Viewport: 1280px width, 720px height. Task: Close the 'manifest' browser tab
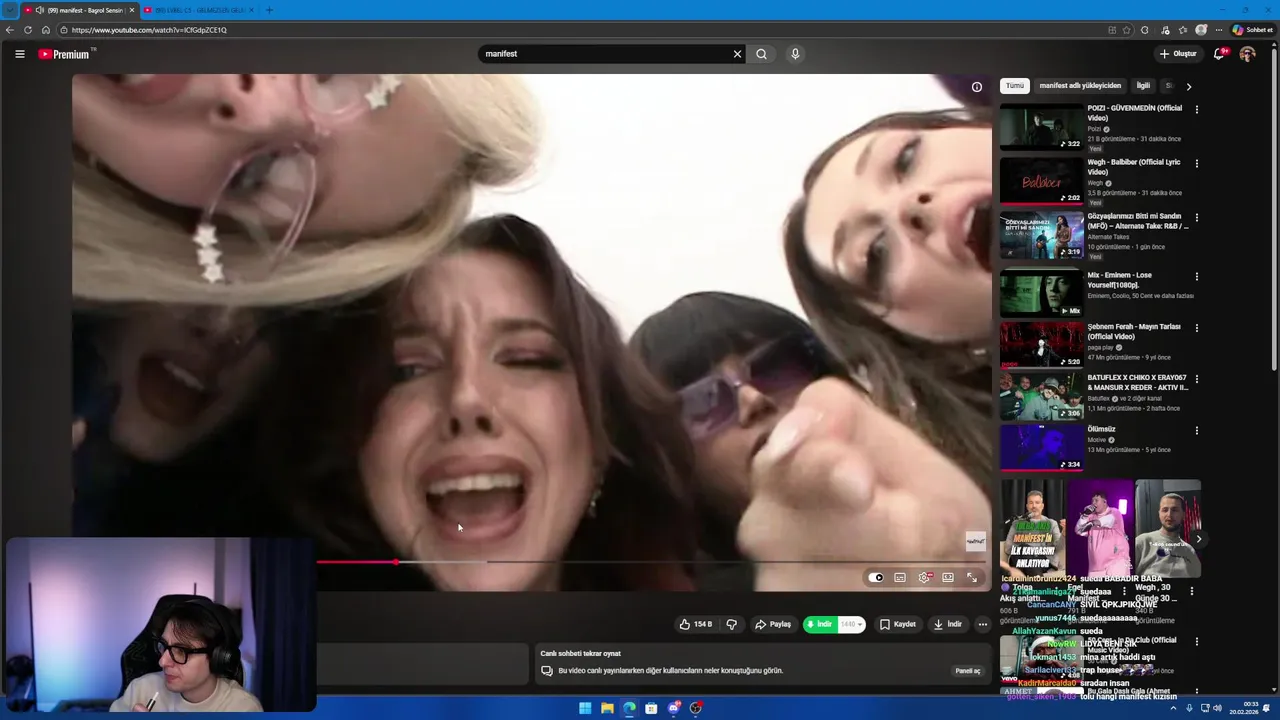pyautogui.click(x=131, y=10)
